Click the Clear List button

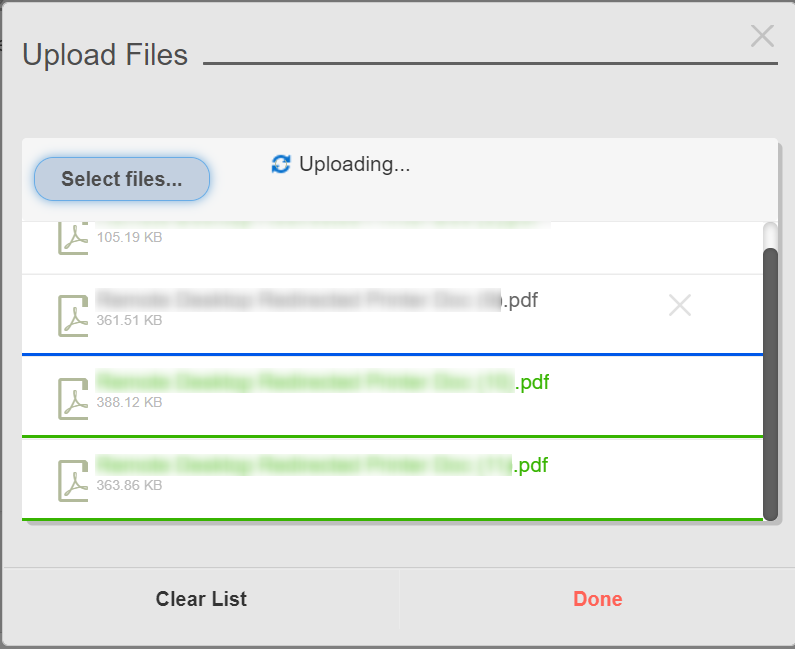click(201, 599)
